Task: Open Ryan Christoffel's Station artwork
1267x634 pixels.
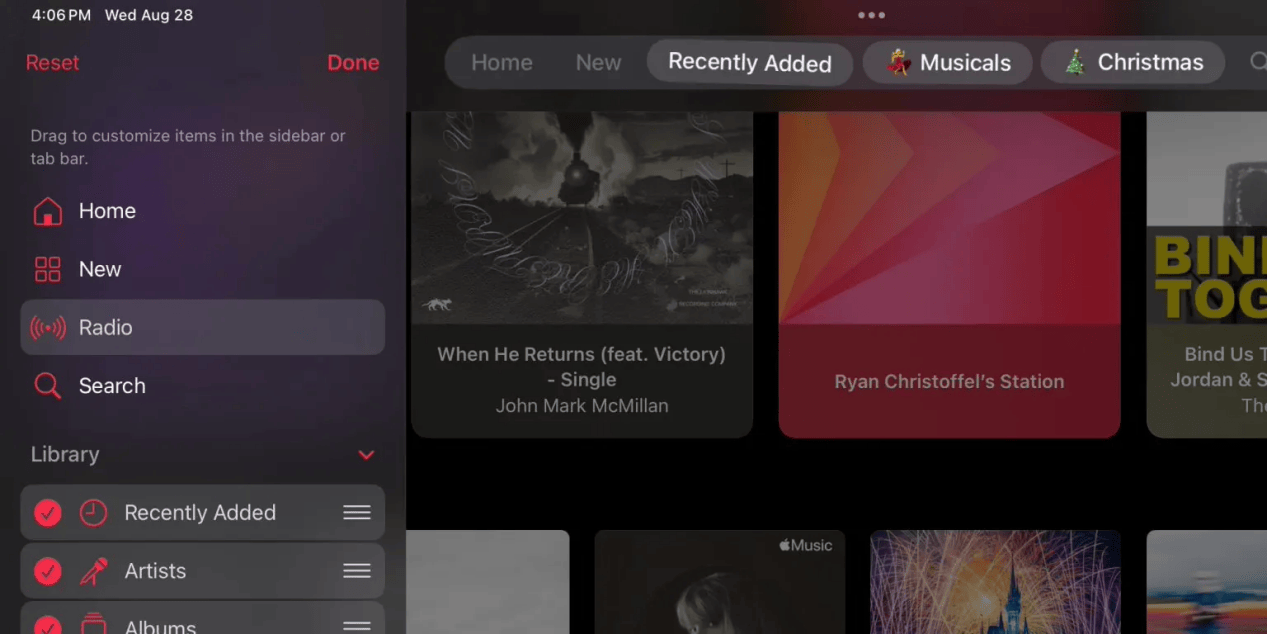Action: pyautogui.click(x=949, y=217)
